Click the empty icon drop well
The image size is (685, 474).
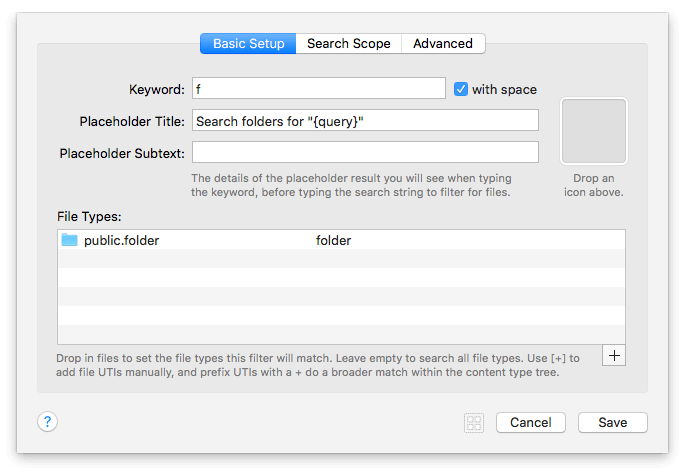(x=594, y=131)
